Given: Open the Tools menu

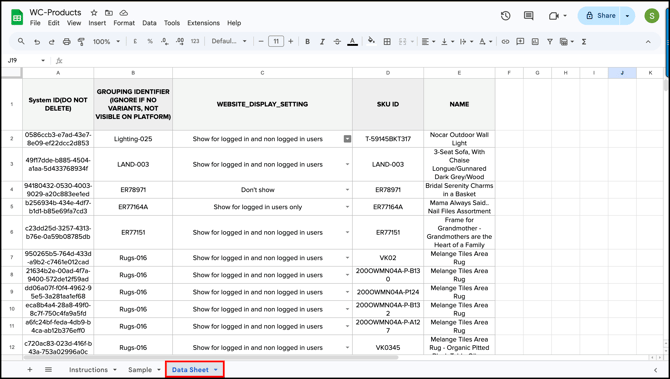Looking at the screenshot, I should pyautogui.click(x=172, y=23).
